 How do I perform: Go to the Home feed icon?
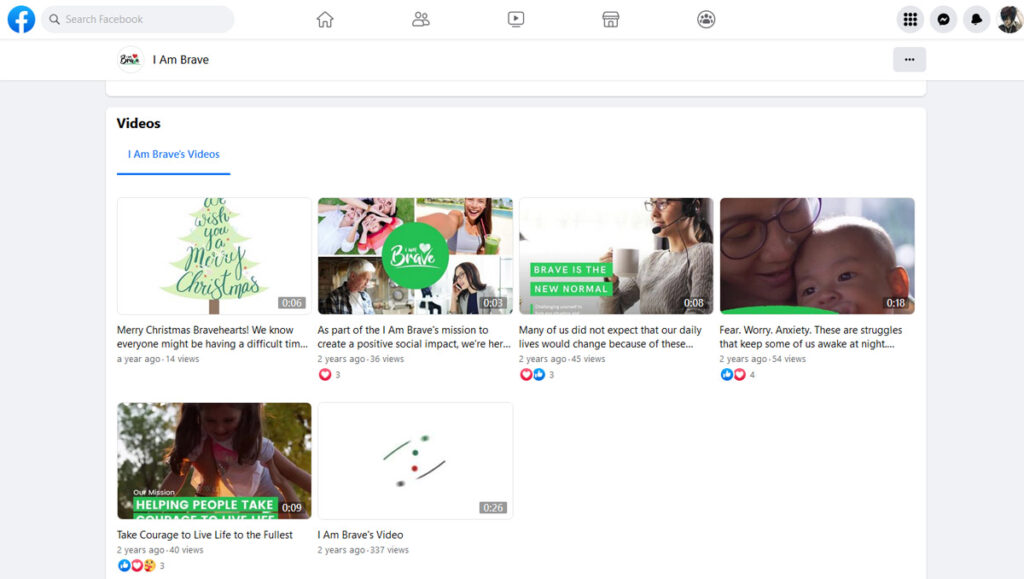coord(325,19)
